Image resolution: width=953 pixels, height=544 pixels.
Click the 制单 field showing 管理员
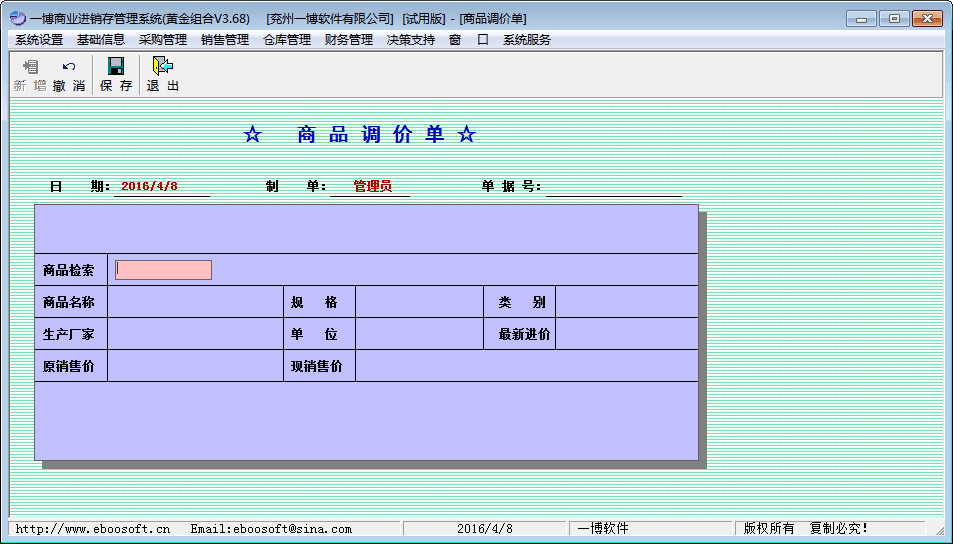tap(371, 187)
